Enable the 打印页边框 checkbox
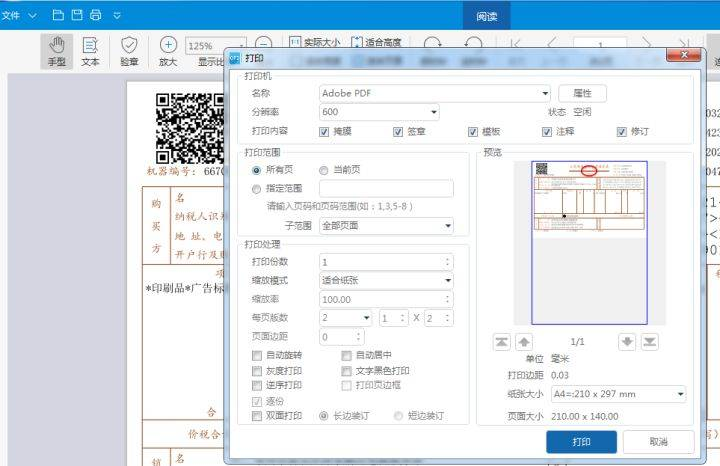Viewport: 720px width, 466px height. click(x=347, y=386)
